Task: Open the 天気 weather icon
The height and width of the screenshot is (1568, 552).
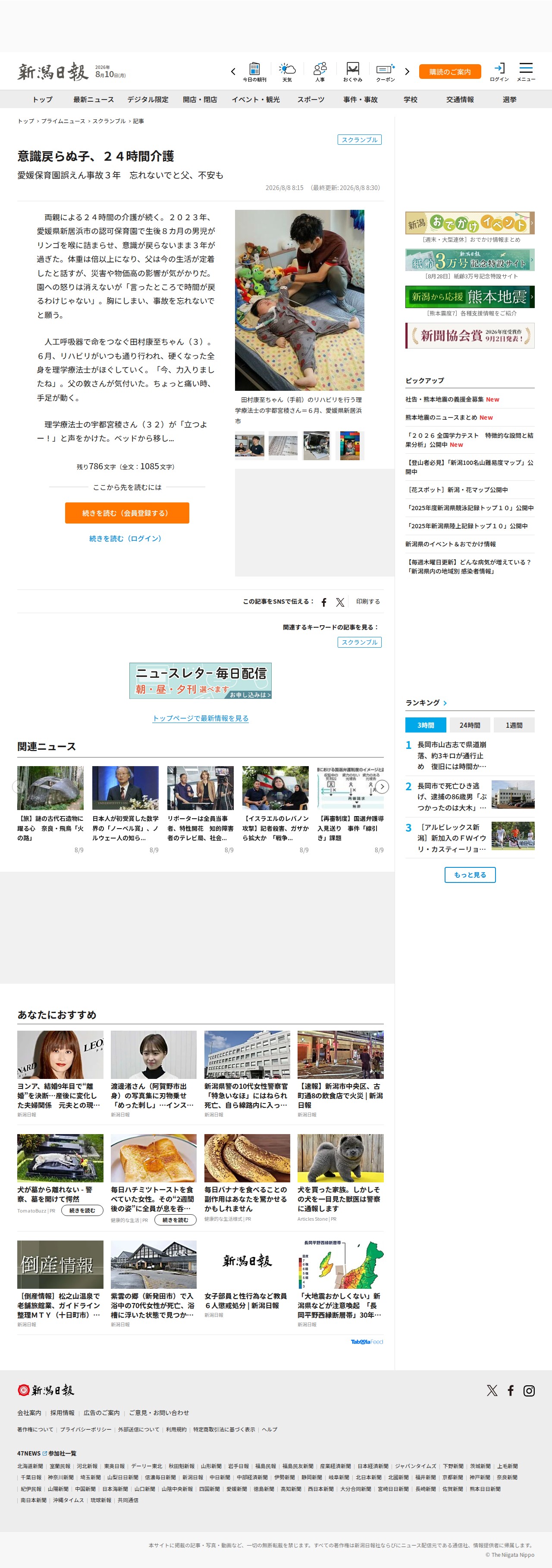Action: (x=287, y=71)
